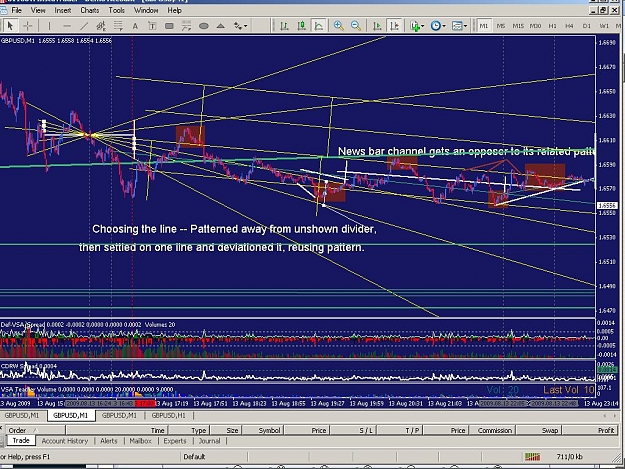Open the Journal tab

point(209,441)
